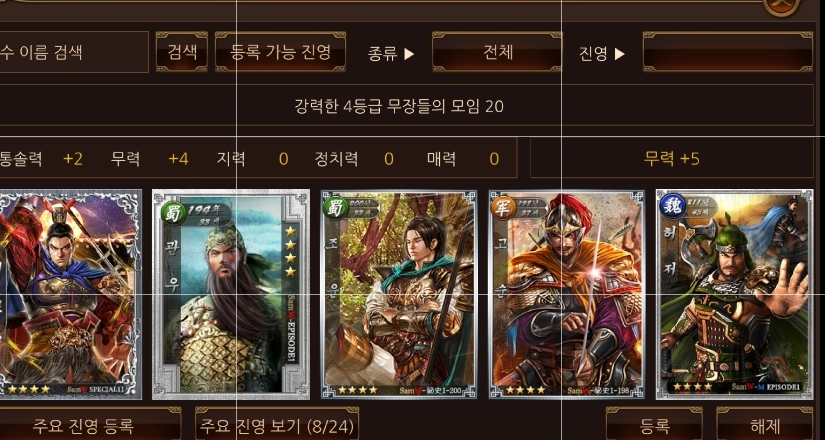Click the arrow next to 종류
This screenshot has height=440, width=825.
pos(409,53)
